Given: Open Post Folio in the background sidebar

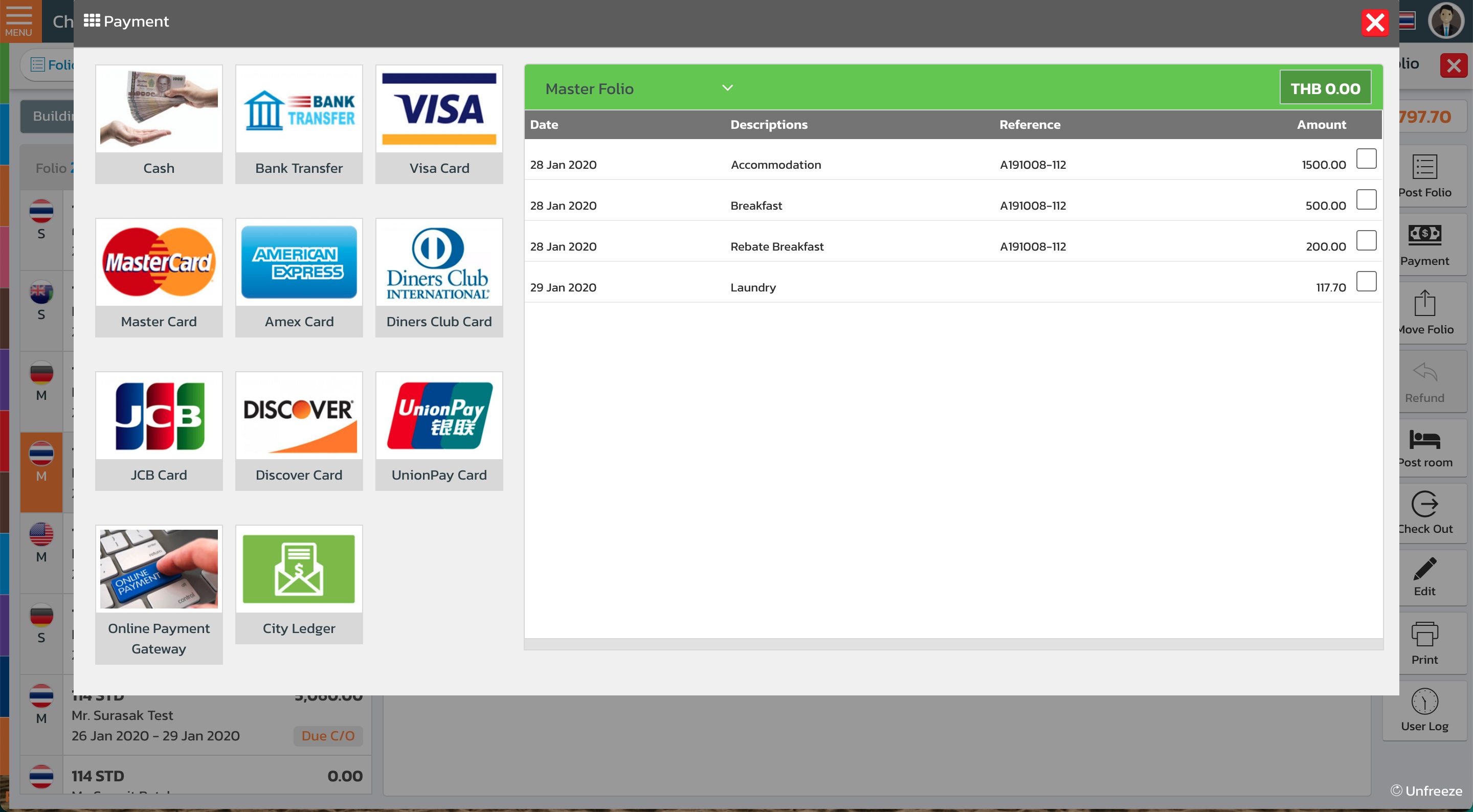Looking at the screenshot, I should 1424,175.
